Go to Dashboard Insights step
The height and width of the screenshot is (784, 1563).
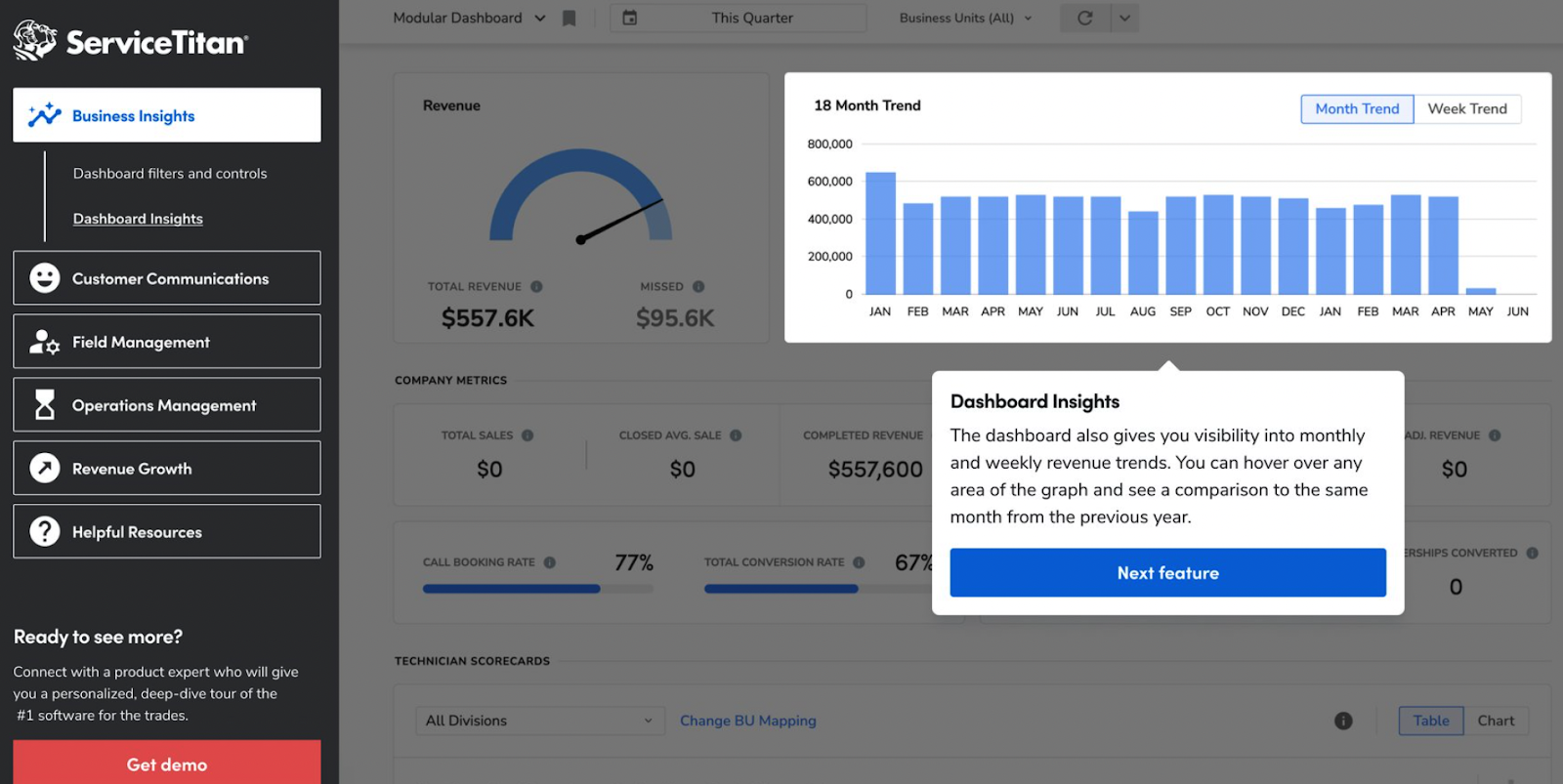138,219
